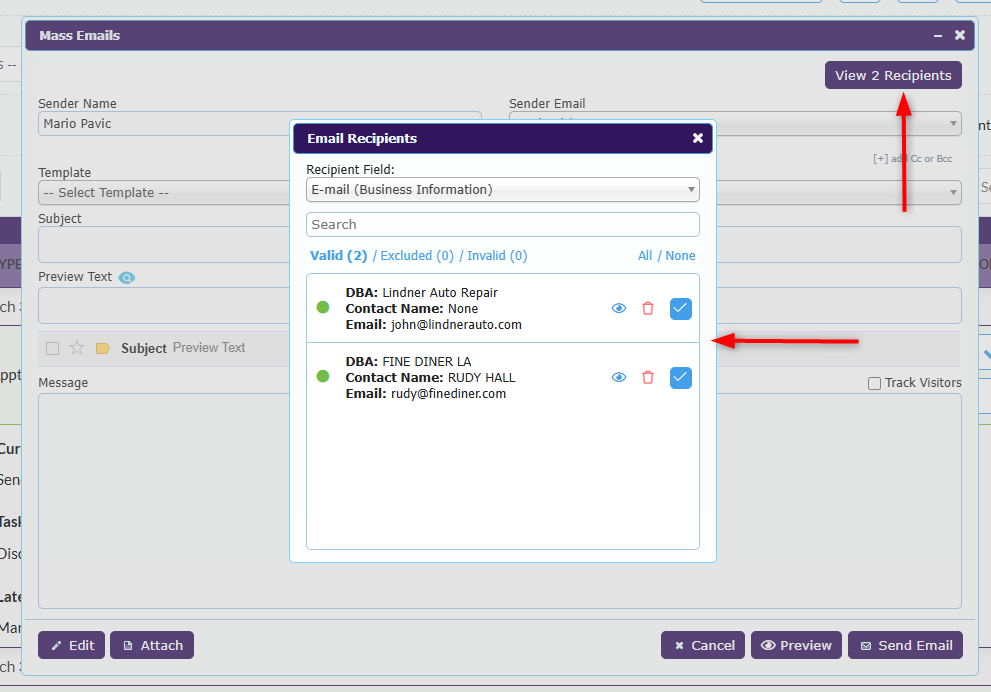
Task: Enable the Track Visitors checkbox
Action: 874,383
